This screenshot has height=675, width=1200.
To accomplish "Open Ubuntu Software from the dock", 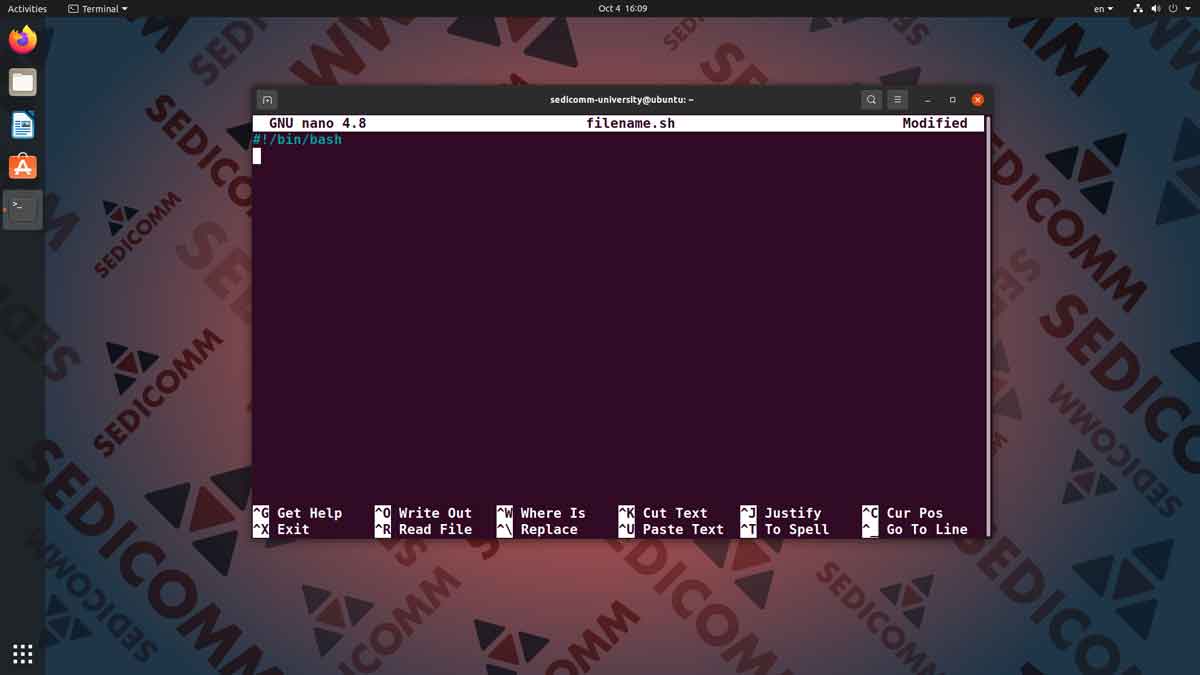I will [22, 166].
